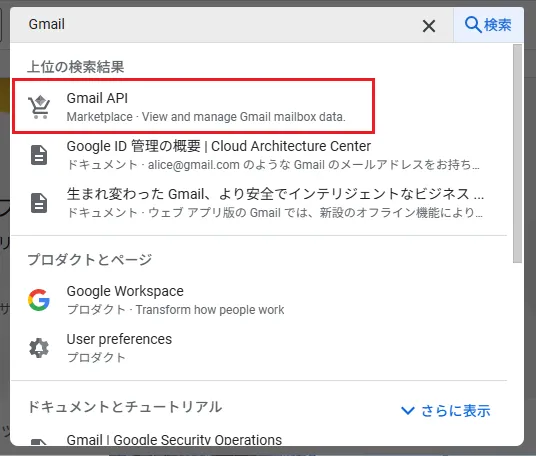Click the ドキュメントとチュートリアル section heading
The width and height of the screenshot is (536, 456).
tap(125, 407)
